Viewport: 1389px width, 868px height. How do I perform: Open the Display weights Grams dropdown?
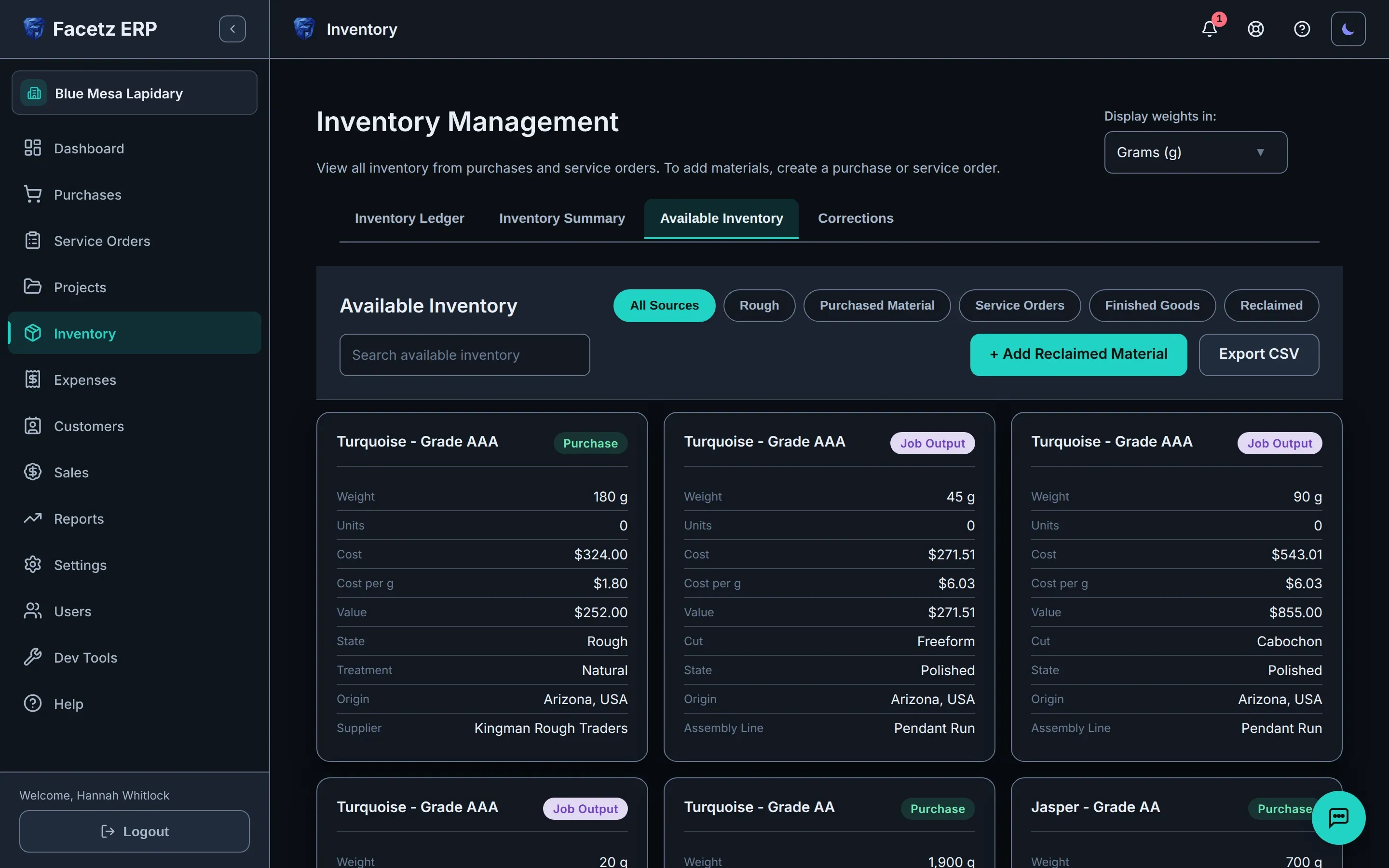coord(1195,152)
